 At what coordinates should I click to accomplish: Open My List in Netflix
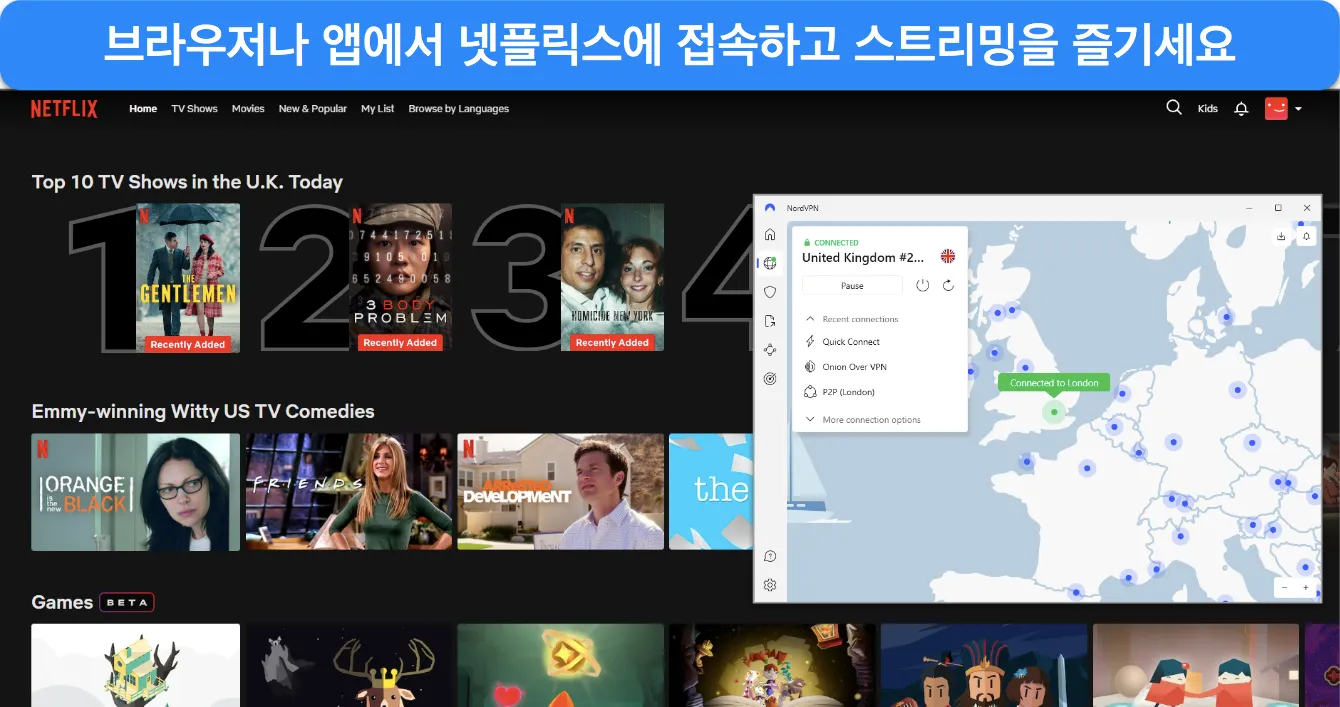coord(378,109)
